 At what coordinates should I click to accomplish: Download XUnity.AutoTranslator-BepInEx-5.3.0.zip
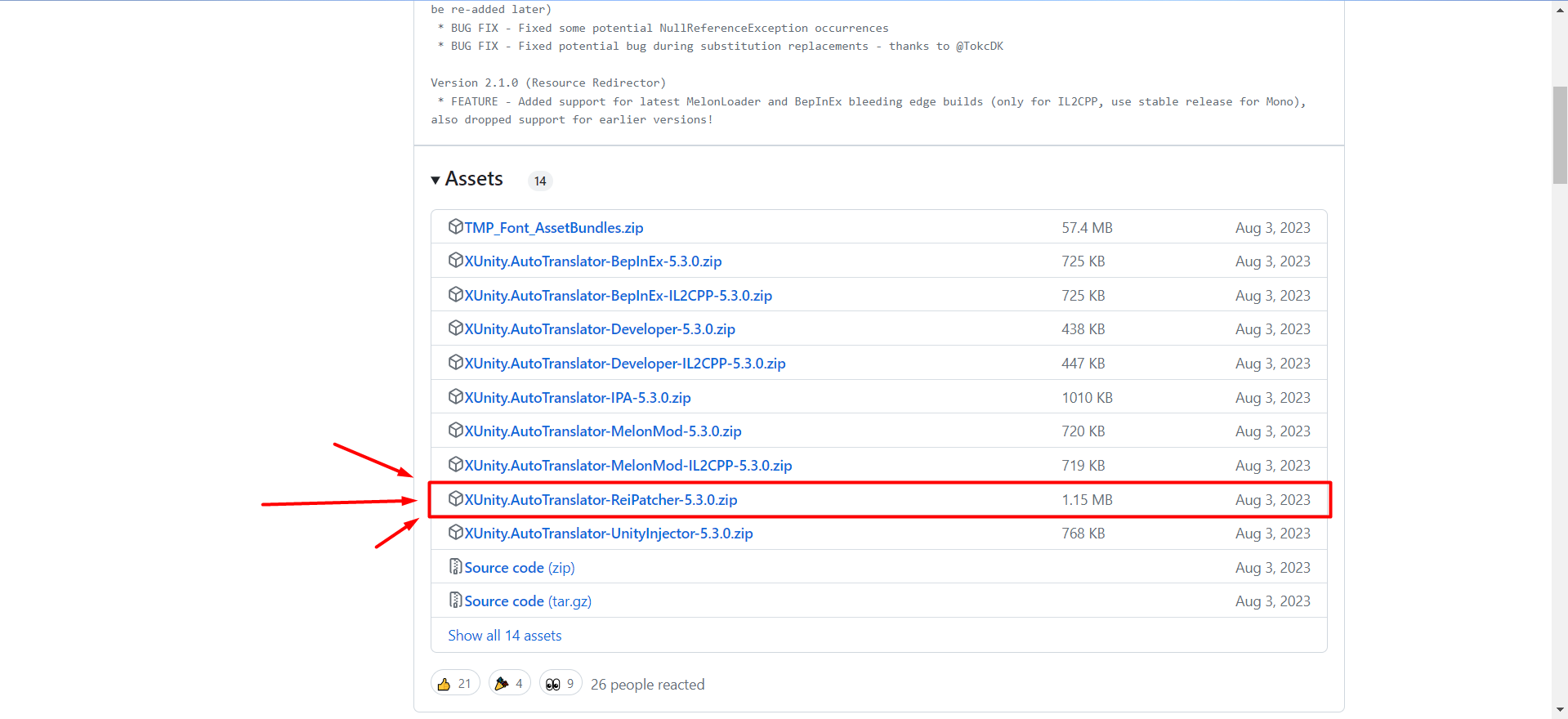(593, 261)
